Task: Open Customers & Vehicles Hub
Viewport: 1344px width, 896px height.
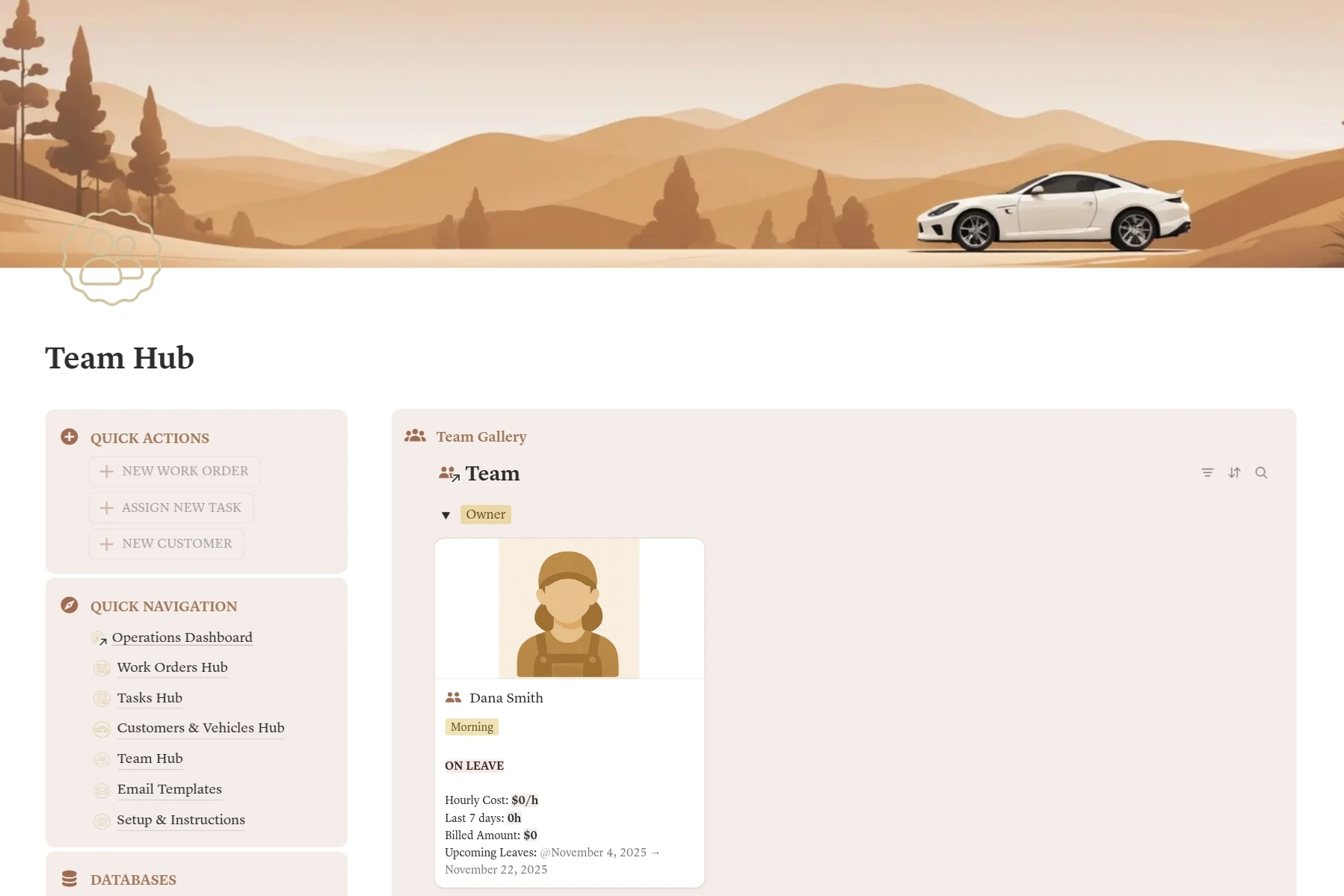Action: pos(200,728)
